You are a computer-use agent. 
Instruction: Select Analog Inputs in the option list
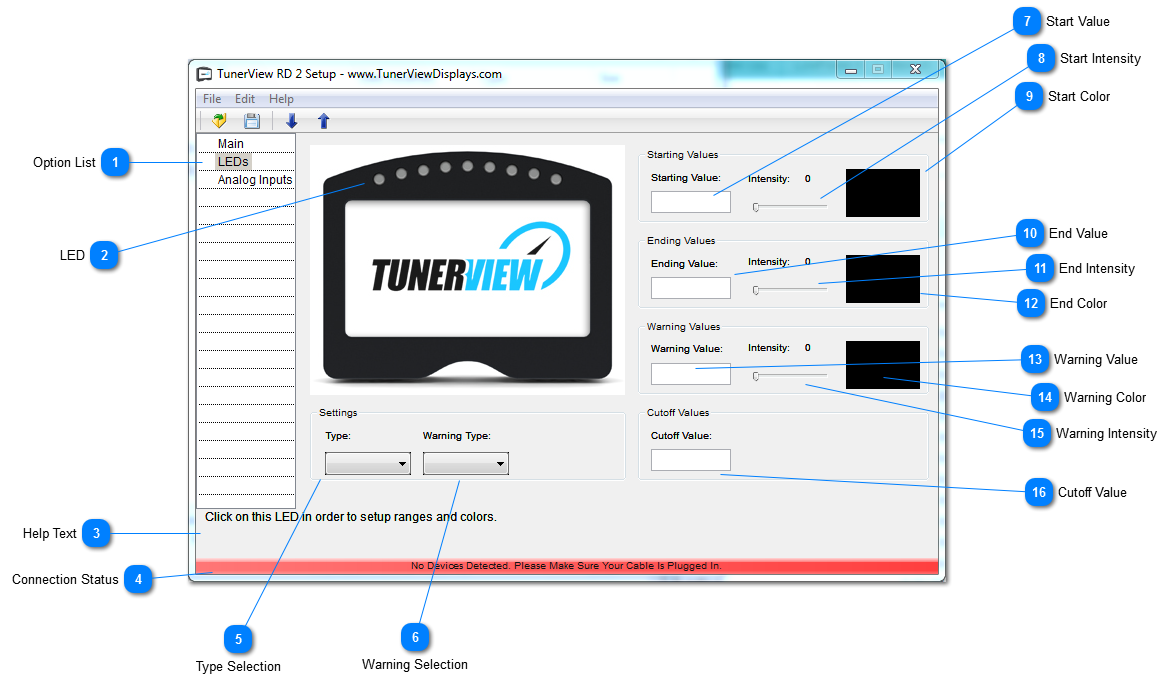tap(255, 180)
